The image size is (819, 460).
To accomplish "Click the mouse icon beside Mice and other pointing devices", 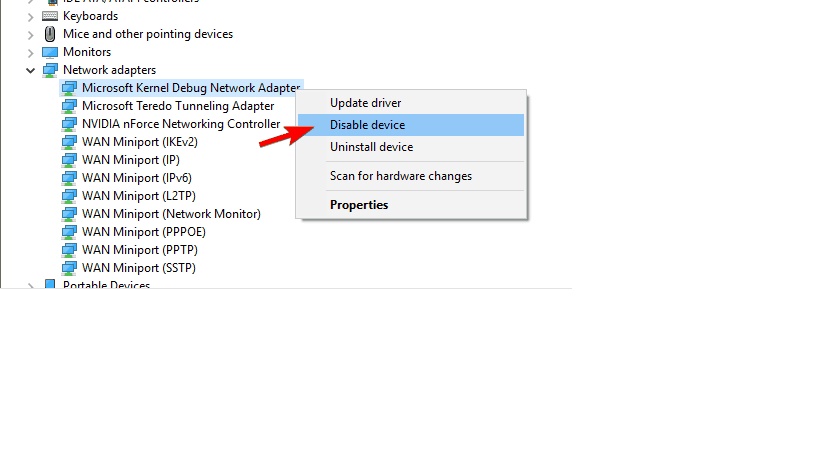I will tap(50, 34).
